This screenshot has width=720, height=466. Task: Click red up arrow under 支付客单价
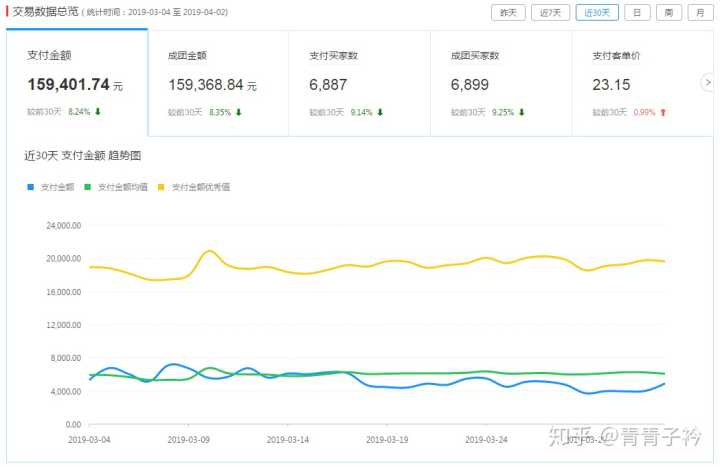pos(662,112)
